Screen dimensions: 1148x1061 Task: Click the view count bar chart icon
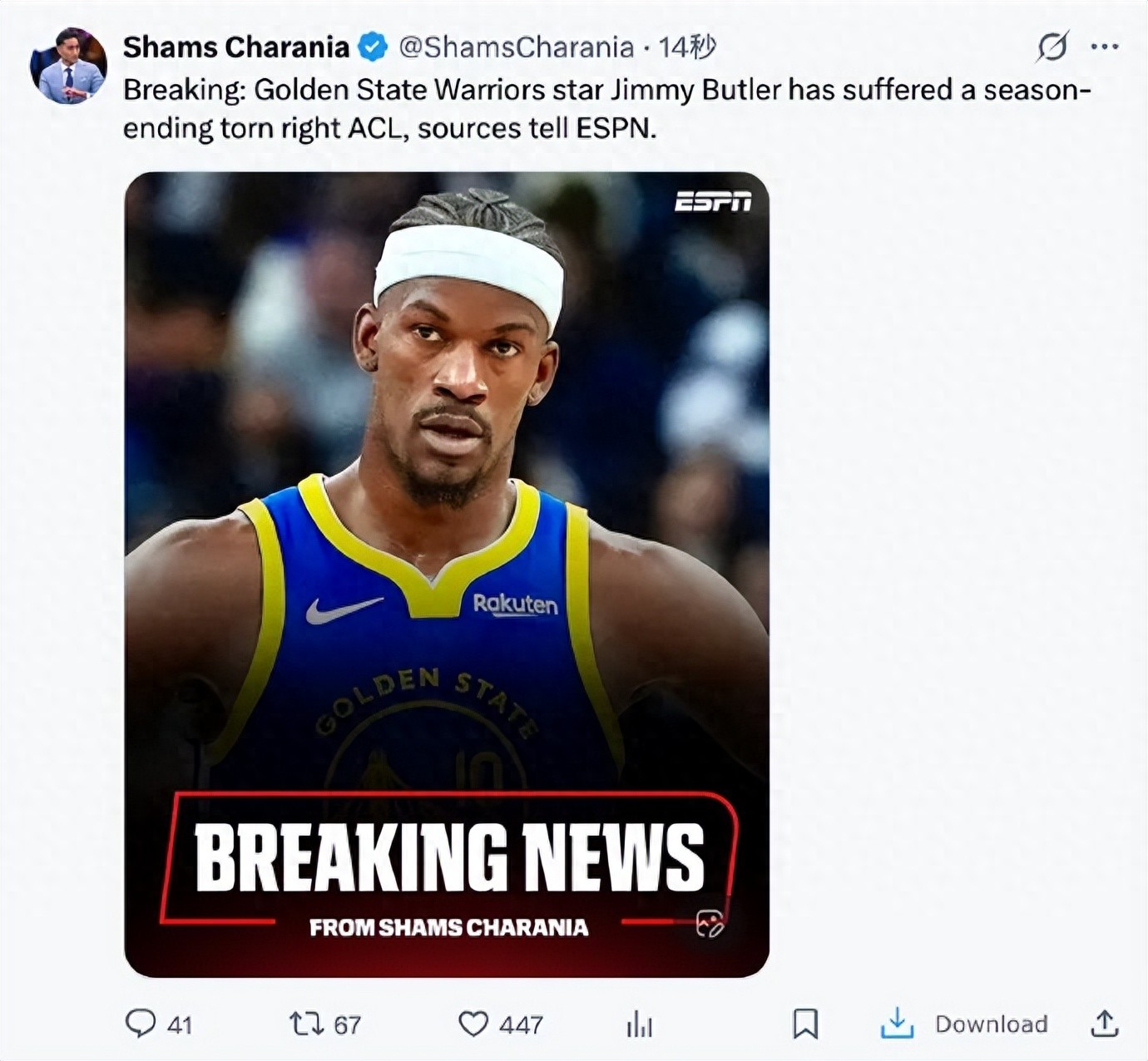(x=637, y=1024)
